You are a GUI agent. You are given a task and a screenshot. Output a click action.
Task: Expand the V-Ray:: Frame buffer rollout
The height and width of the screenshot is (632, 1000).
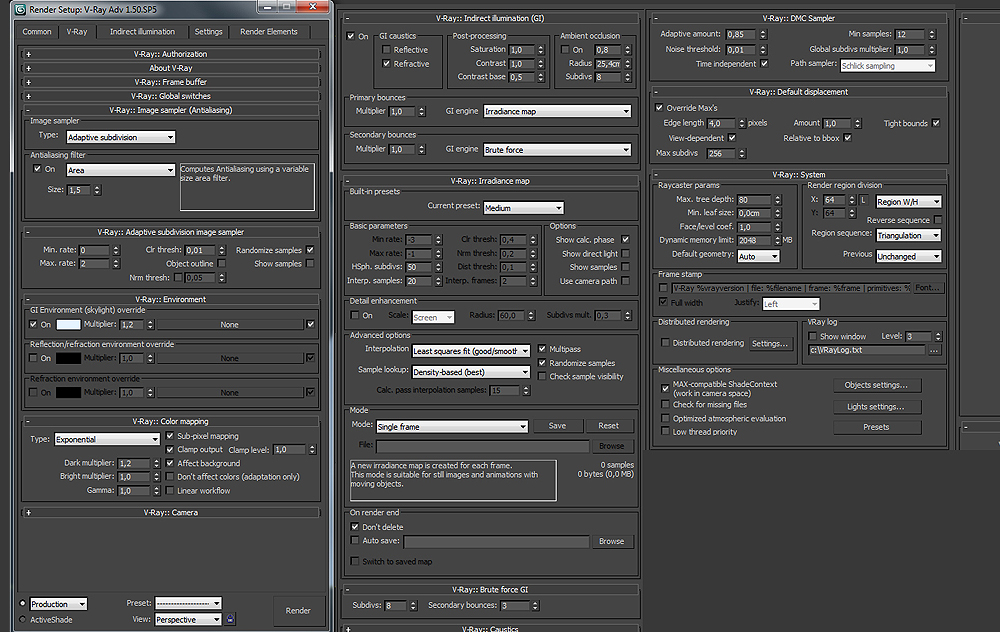[170, 82]
